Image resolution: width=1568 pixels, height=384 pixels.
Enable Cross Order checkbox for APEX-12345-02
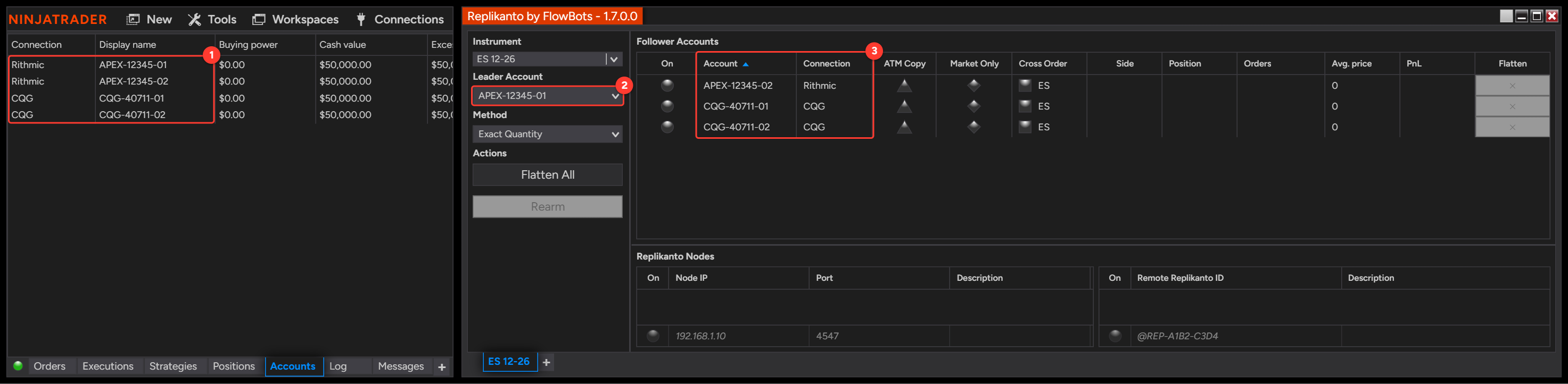point(1025,85)
